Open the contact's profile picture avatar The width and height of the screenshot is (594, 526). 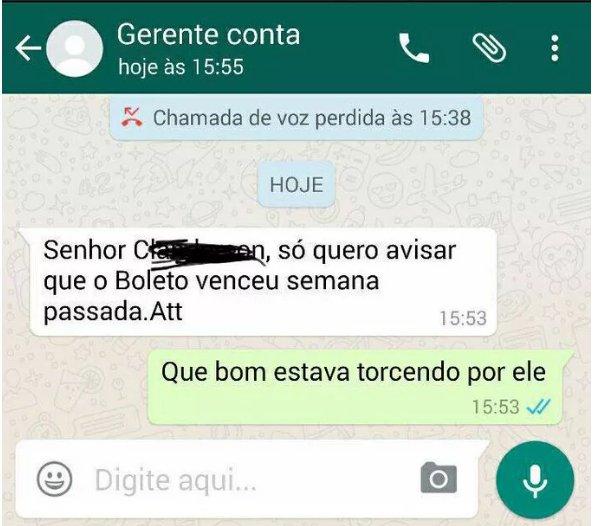coord(75,49)
